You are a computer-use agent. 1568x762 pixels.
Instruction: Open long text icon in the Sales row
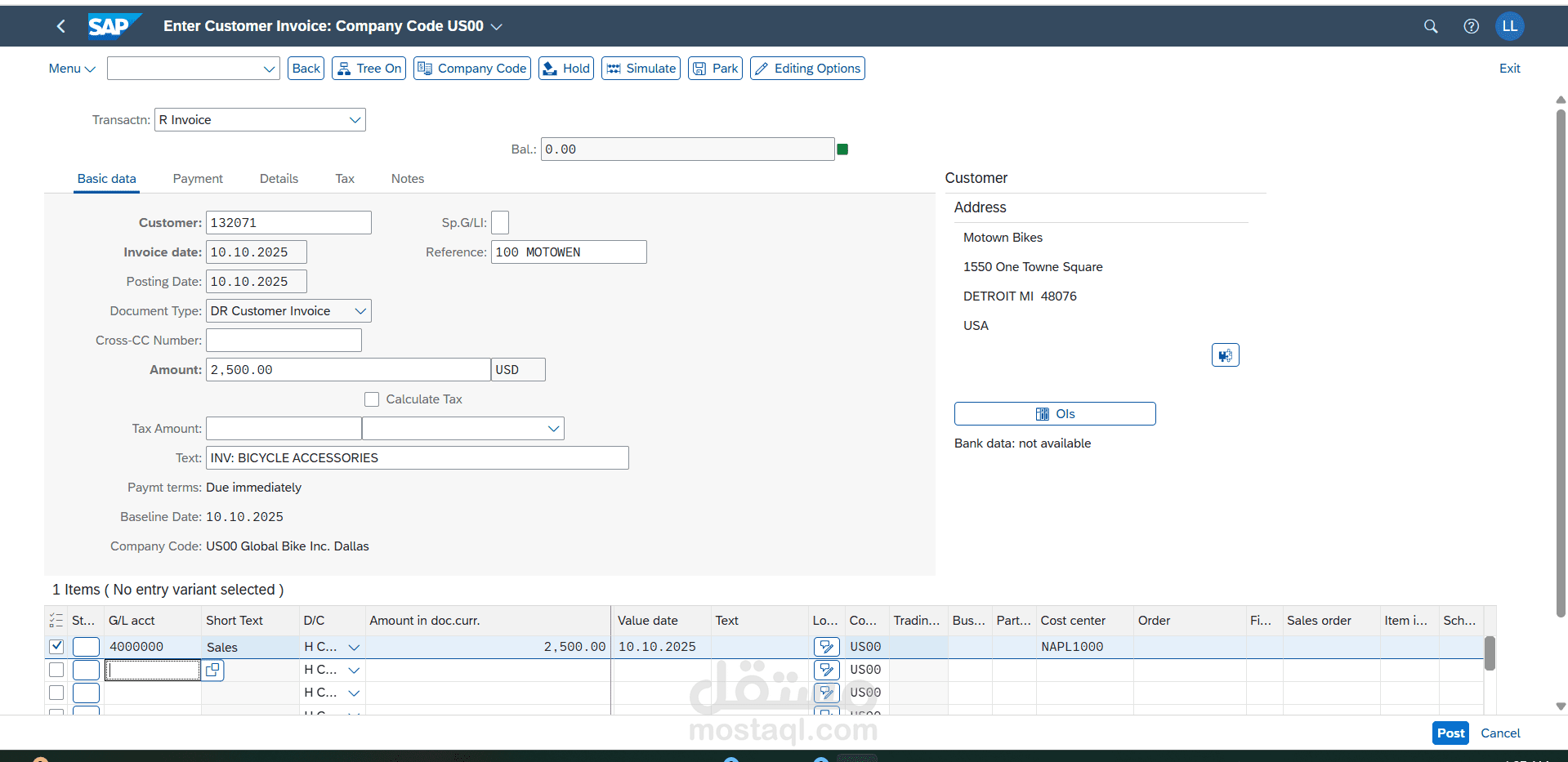pyautogui.click(x=827, y=647)
